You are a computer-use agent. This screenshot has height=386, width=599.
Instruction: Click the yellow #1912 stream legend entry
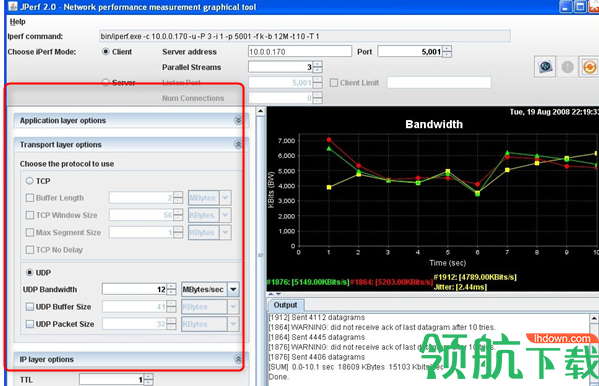[475, 277]
